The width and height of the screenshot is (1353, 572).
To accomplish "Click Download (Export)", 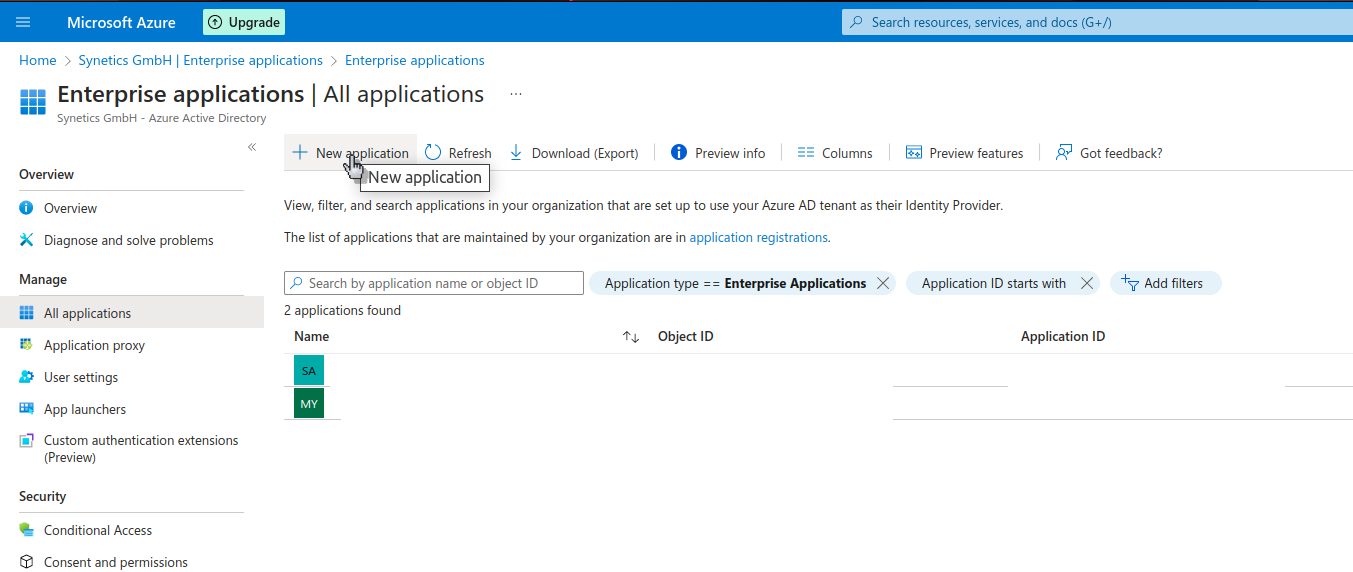I will pyautogui.click(x=574, y=153).
